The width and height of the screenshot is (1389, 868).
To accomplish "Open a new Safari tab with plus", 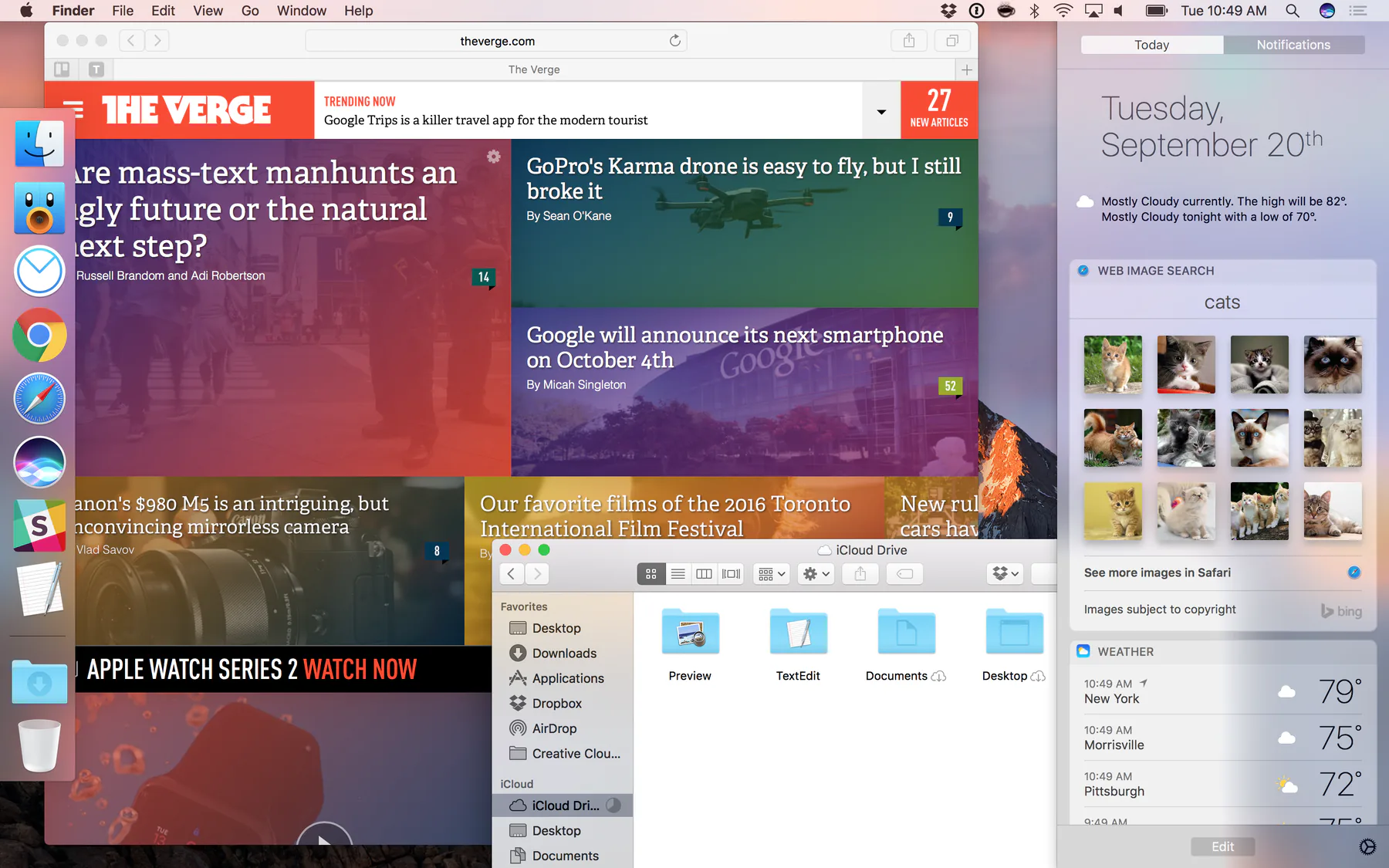I will (x=966, y=69).
